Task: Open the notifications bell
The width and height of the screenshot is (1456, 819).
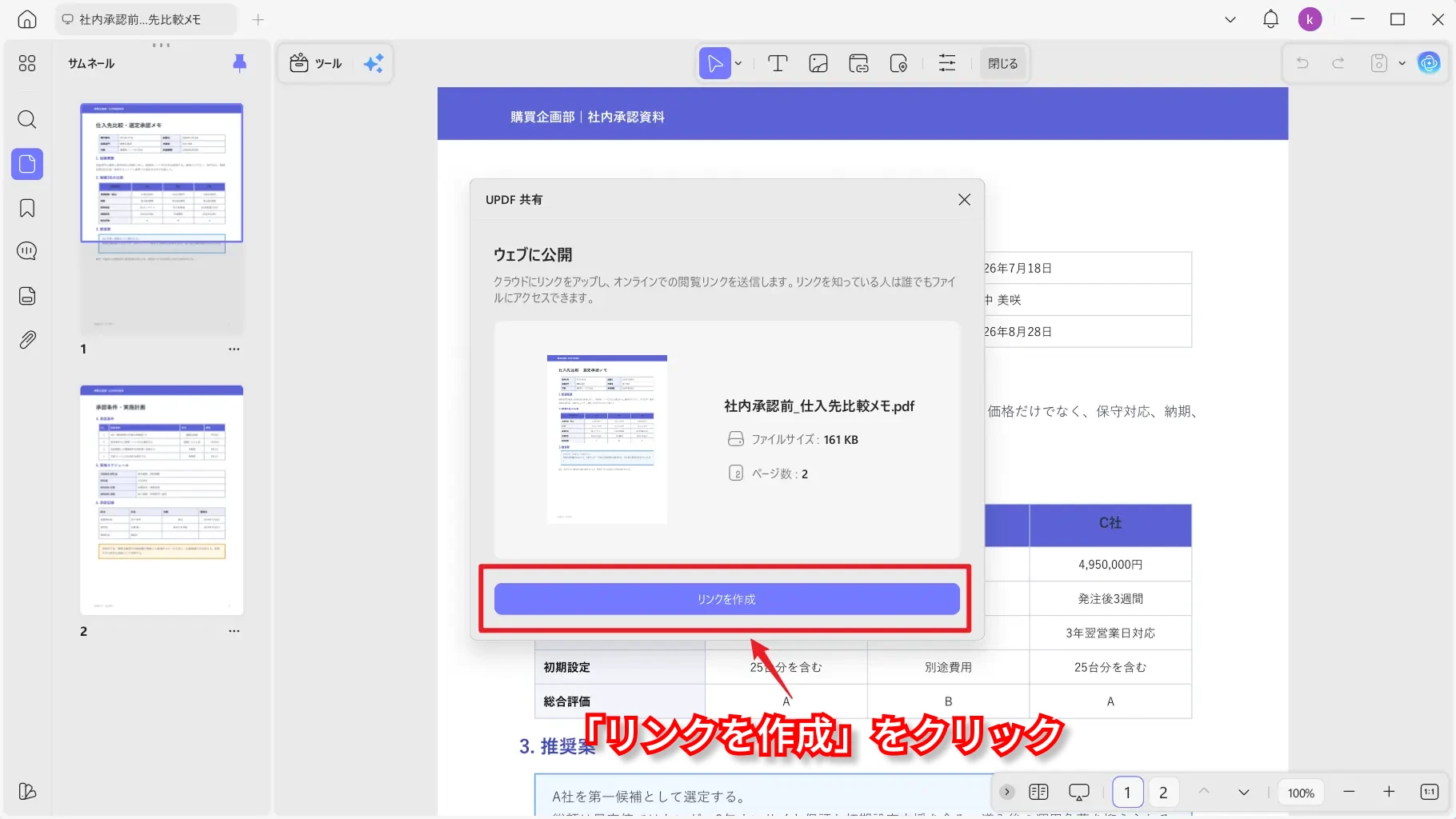Action: [x=1270, y=19]
